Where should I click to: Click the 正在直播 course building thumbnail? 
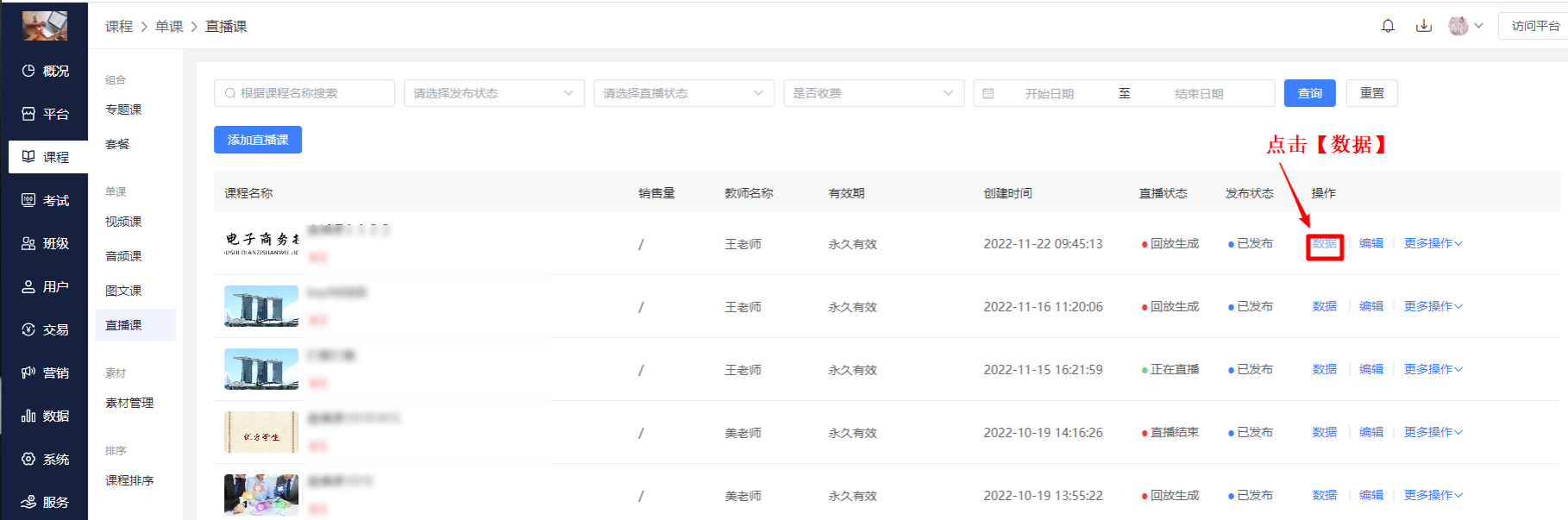(261, 369)
